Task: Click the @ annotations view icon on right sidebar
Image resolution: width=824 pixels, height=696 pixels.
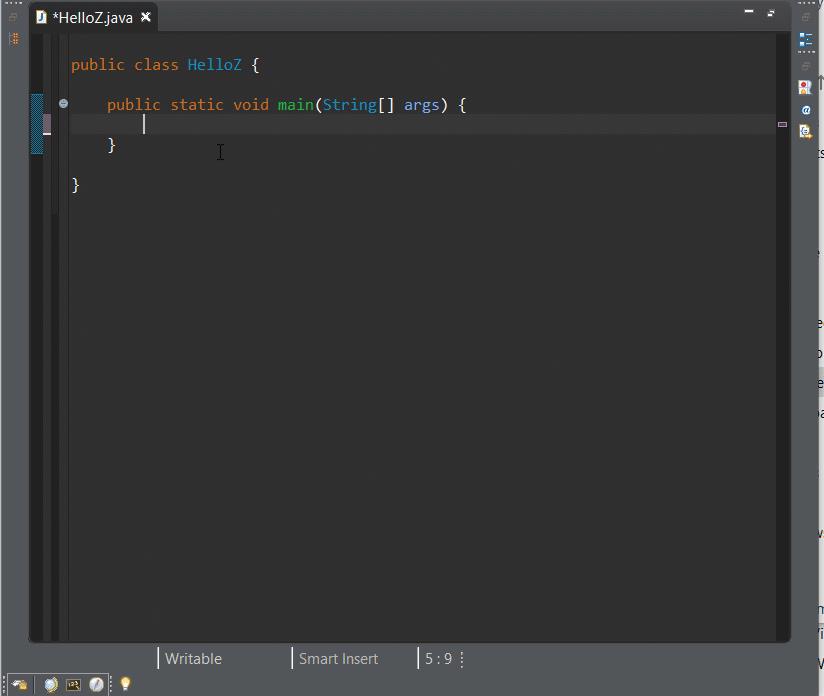Action: click(x=806, y=110)
